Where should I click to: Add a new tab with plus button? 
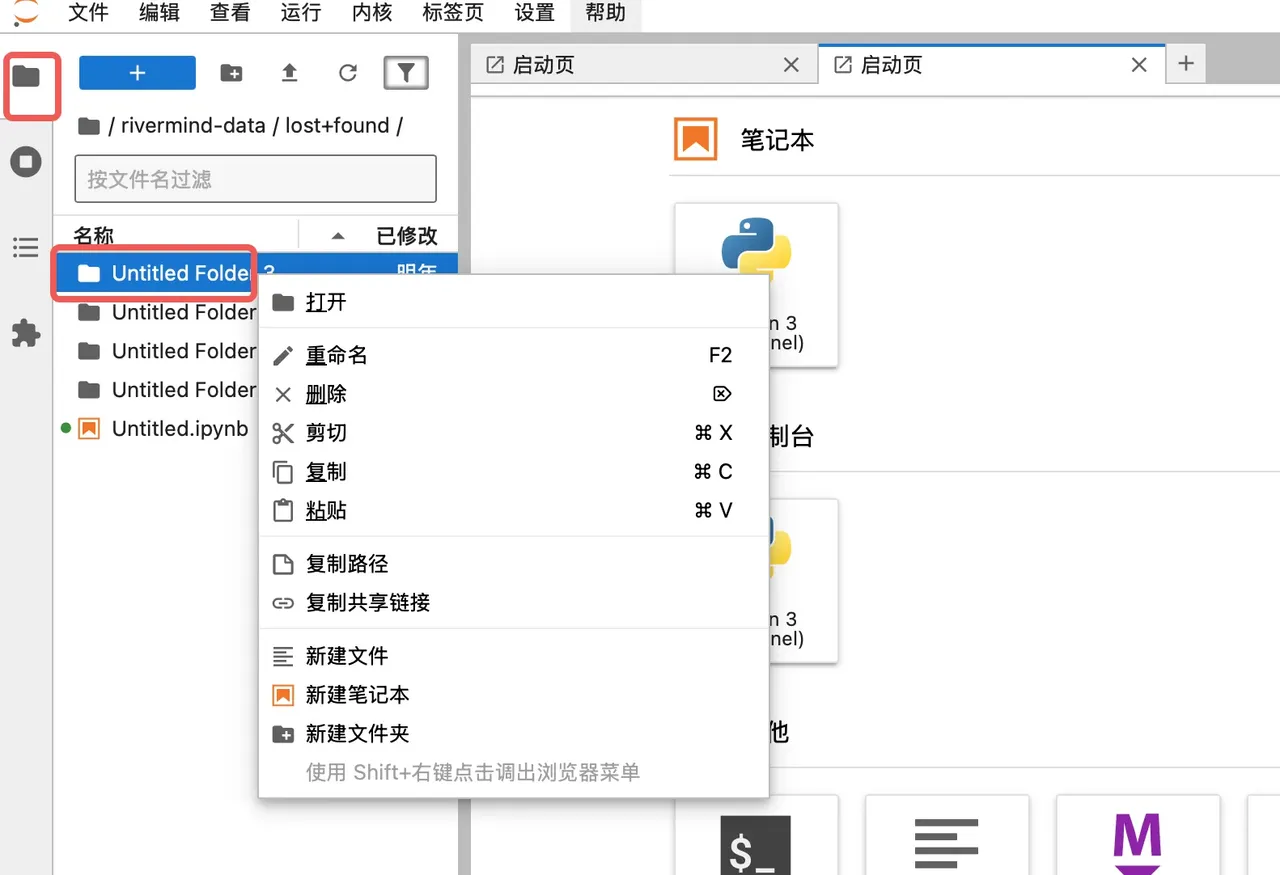[x=1186, y=64]
